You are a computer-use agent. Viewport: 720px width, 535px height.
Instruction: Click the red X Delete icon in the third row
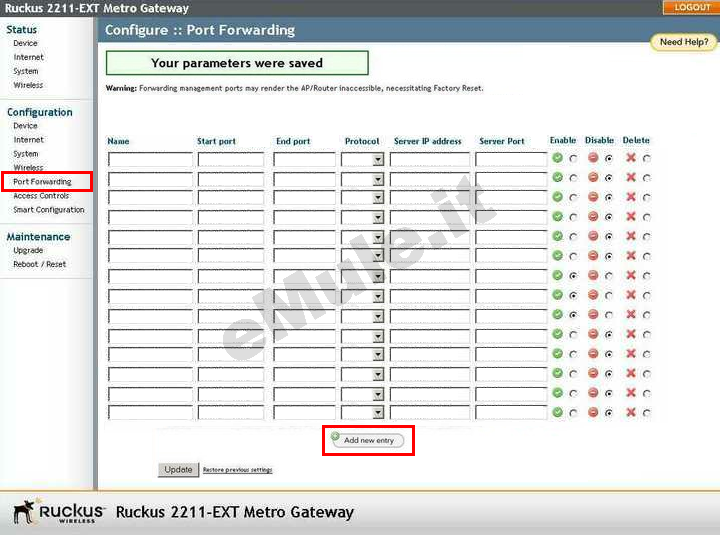(631, 197)
